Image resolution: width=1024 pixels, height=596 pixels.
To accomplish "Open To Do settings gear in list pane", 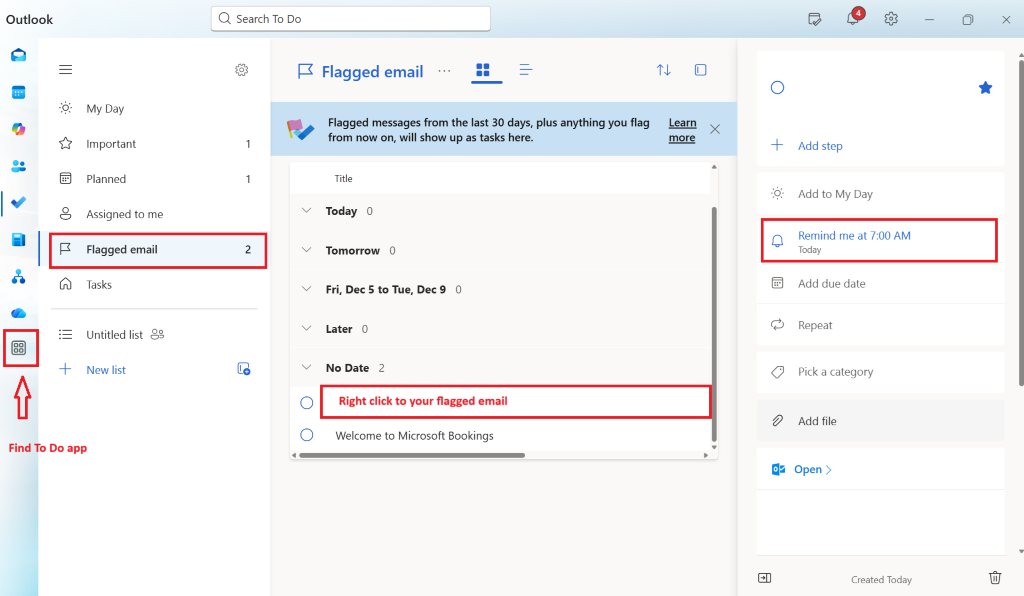I will coord(242,70).
